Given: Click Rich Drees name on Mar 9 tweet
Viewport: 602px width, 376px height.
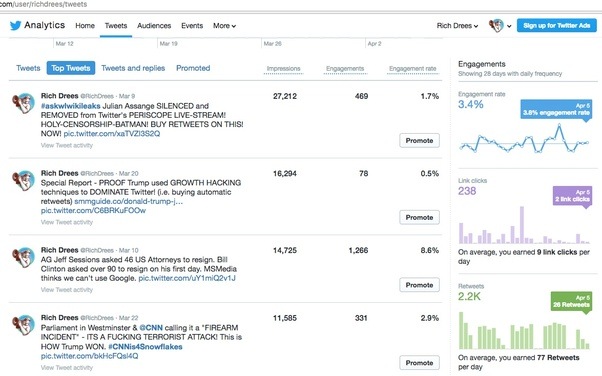Looking at the screenshot, I should (60, 96).
